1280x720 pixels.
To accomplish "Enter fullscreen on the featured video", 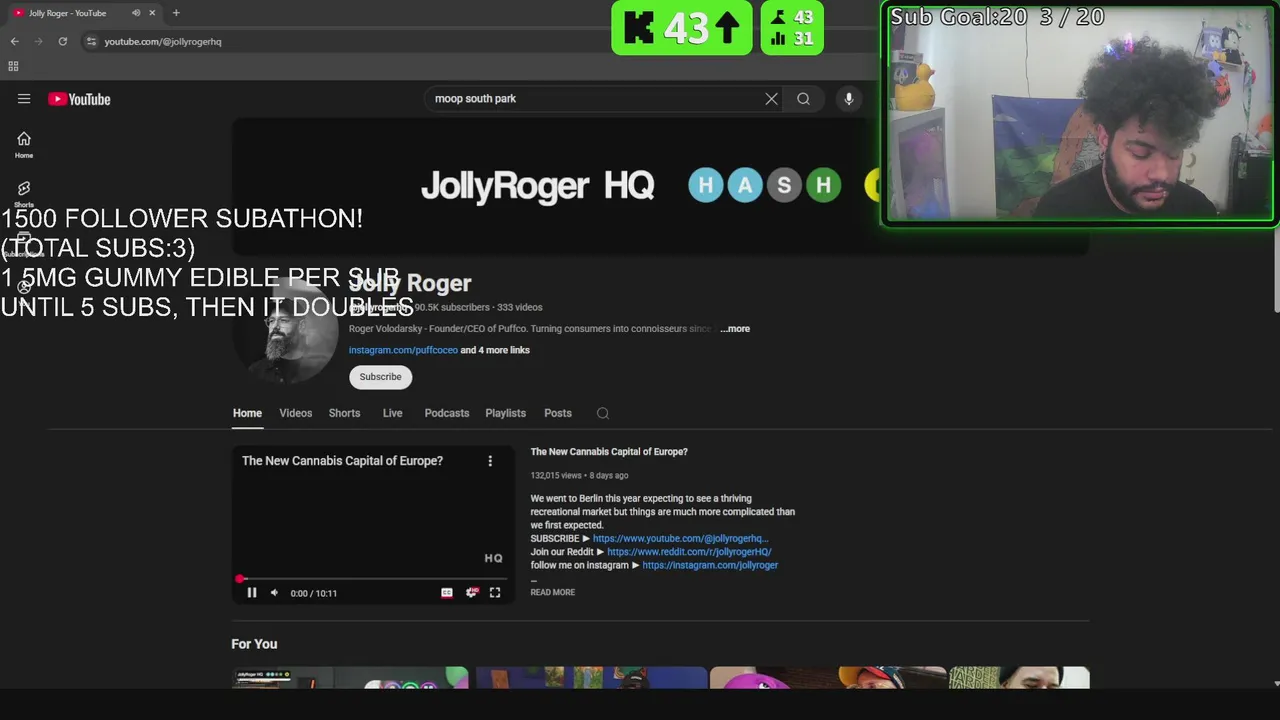I will (x=495, y=593).
